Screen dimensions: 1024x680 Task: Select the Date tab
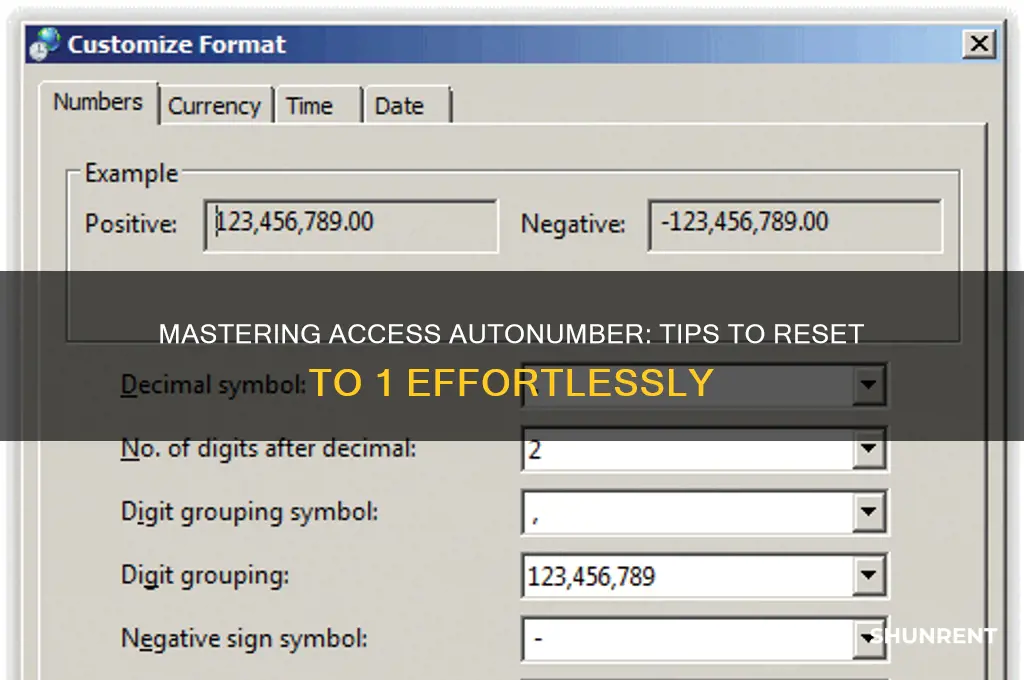(407, 105)
